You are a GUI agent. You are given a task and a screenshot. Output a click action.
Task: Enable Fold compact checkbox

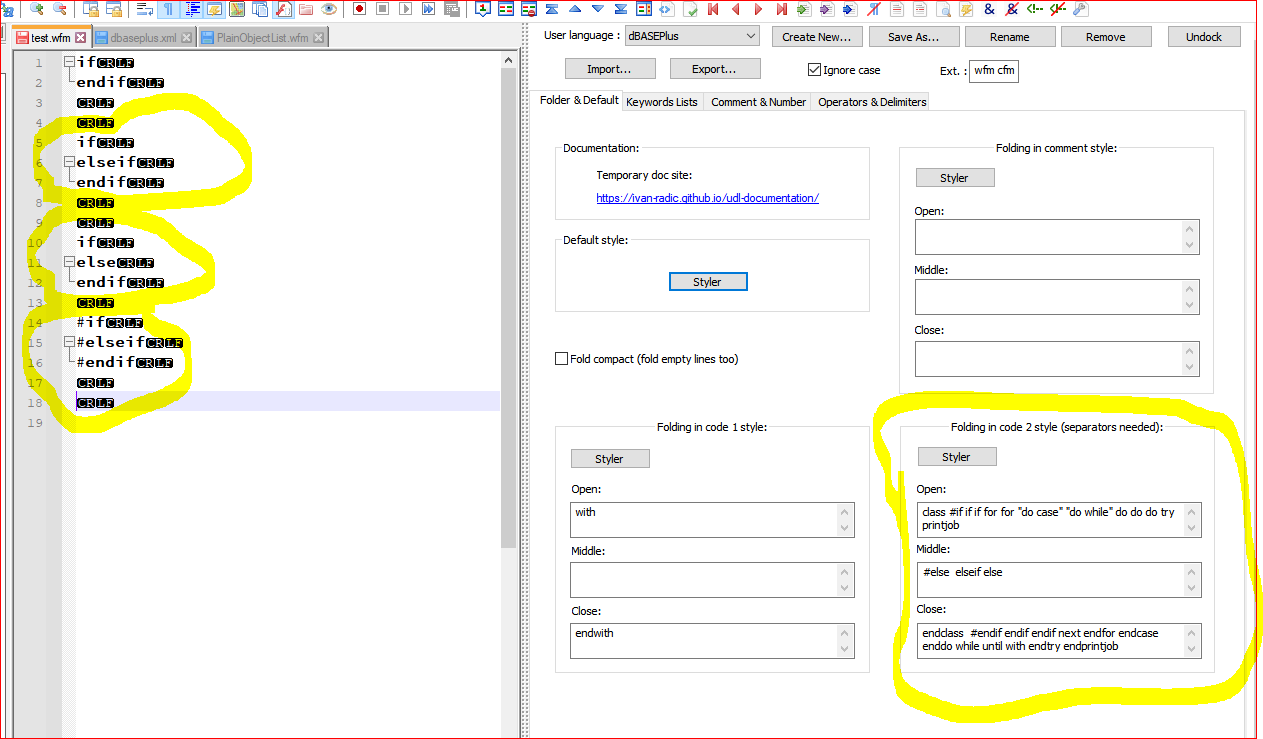click(x=561, y=358)
